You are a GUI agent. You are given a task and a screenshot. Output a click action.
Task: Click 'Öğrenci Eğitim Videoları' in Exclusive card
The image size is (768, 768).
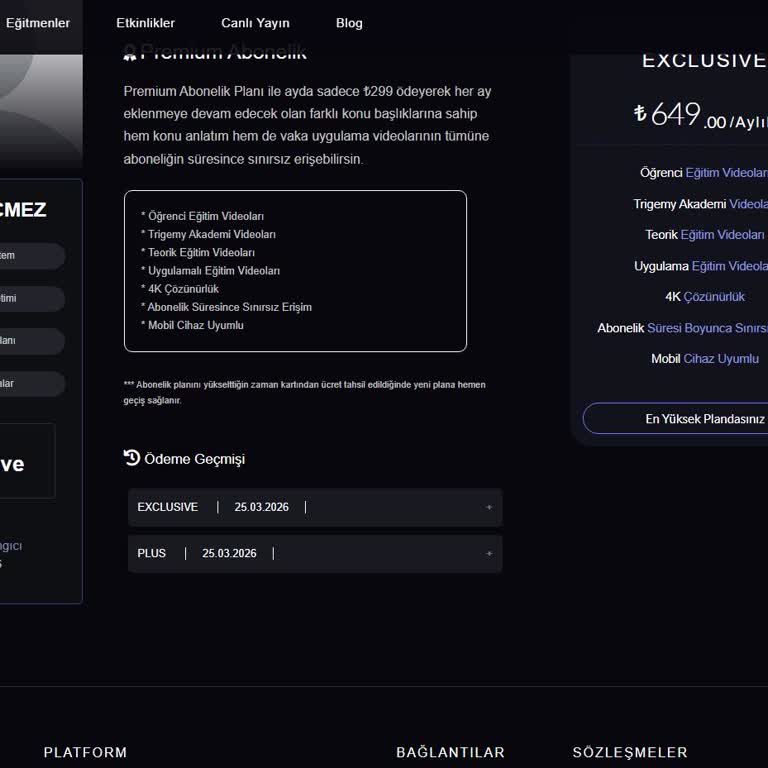[x=704, y=173]
